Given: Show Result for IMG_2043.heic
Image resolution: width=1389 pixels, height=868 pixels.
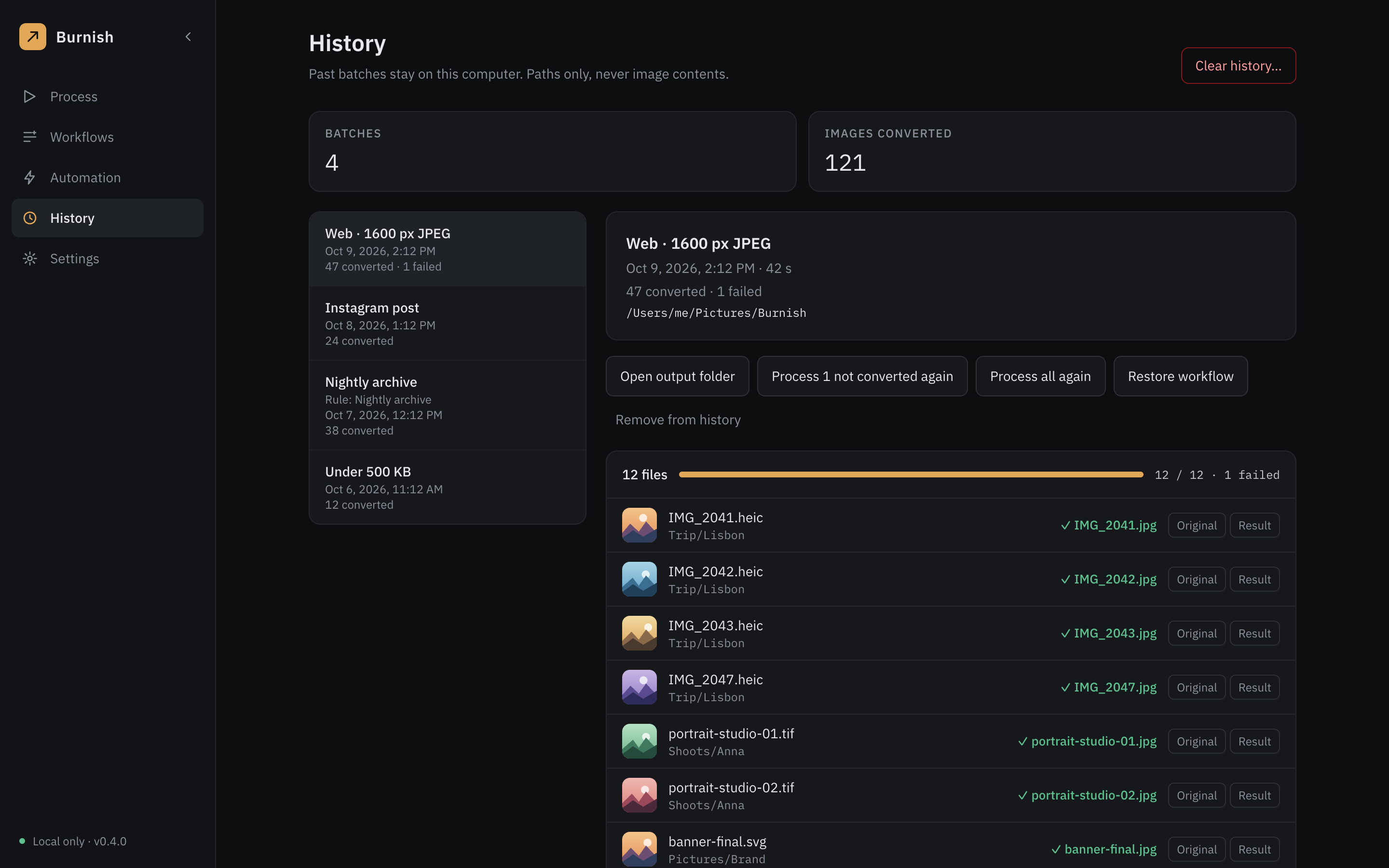Looking at the screenshot, I should tap(1254, 633).
